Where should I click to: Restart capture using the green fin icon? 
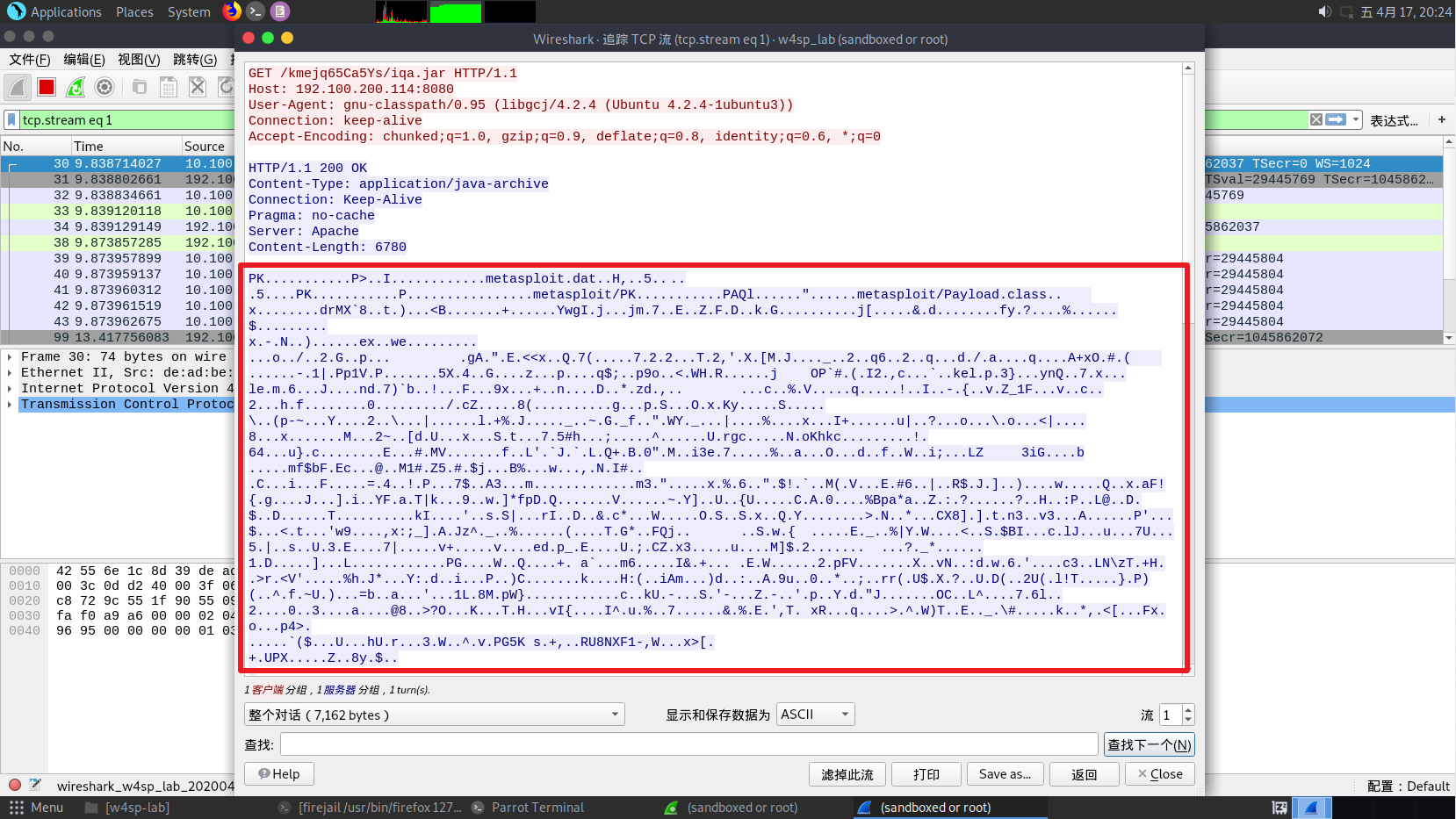coord(76,87)
